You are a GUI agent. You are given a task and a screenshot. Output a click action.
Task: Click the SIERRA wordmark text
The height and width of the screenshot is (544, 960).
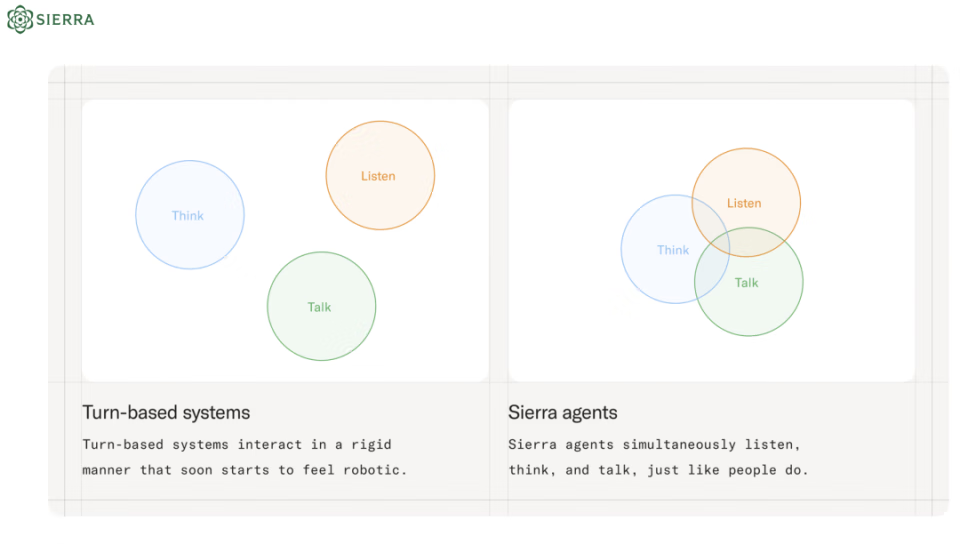65,20
